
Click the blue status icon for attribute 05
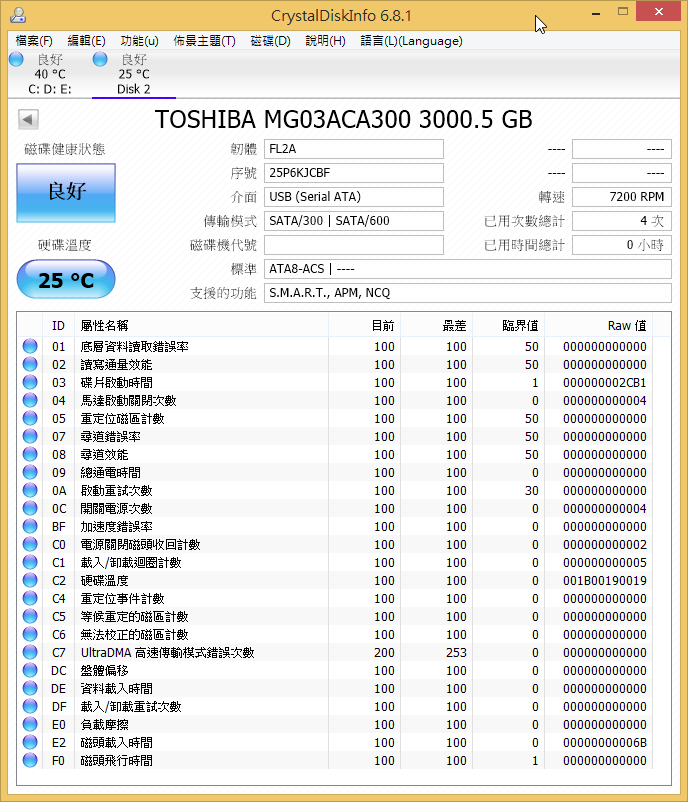click(30, 418)
